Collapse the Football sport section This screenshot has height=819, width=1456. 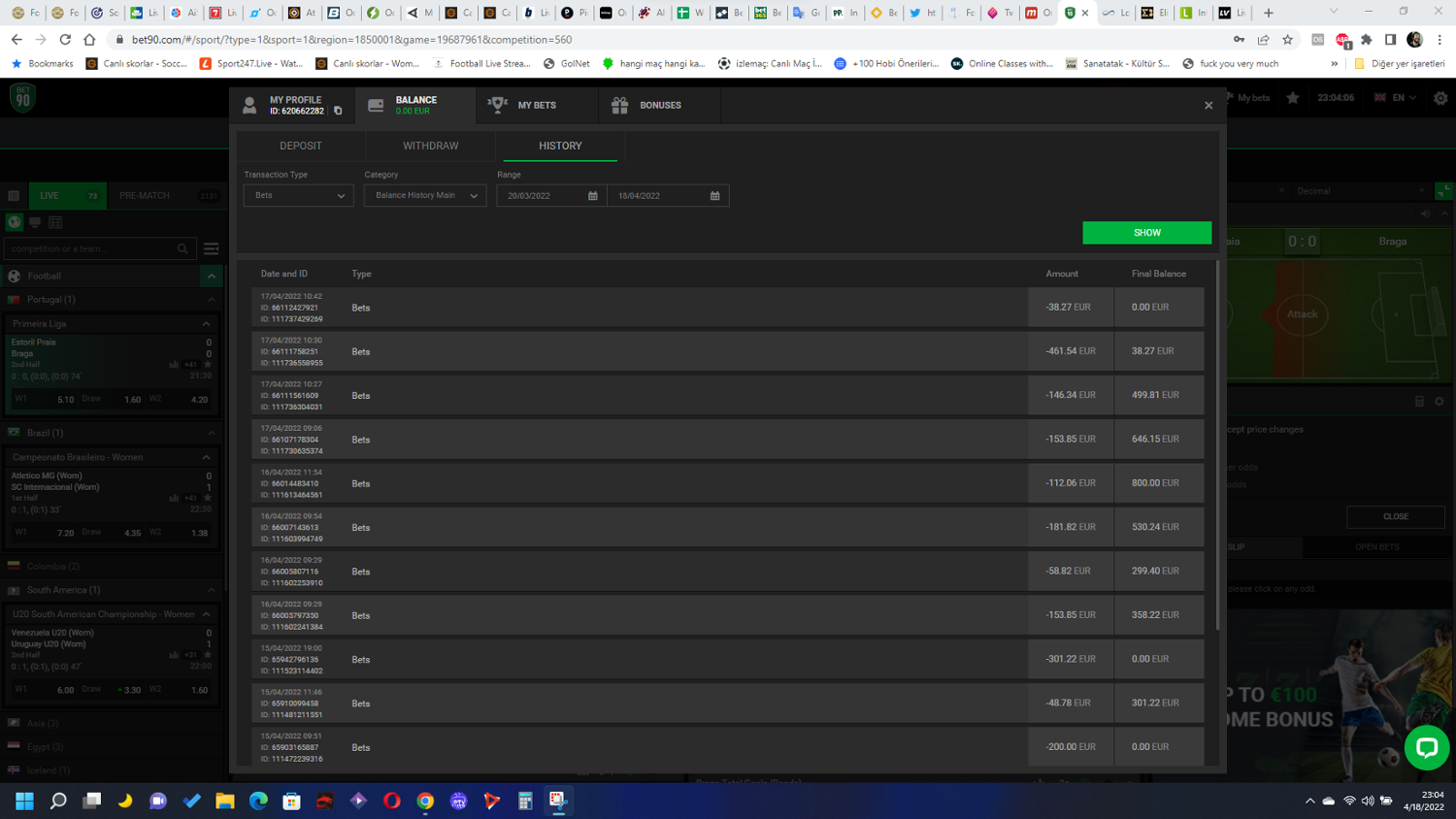pyautogui.click(x=211, y=277)
